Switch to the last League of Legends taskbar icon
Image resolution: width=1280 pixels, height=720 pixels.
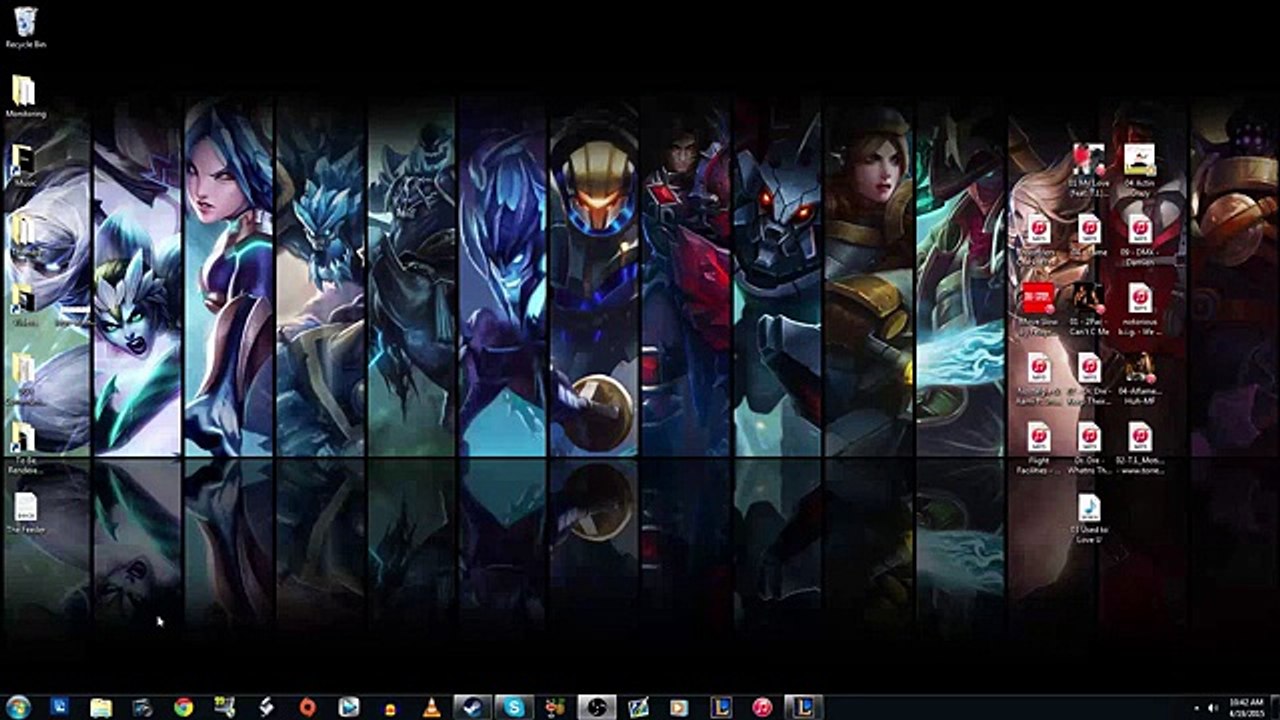(804, 708)
